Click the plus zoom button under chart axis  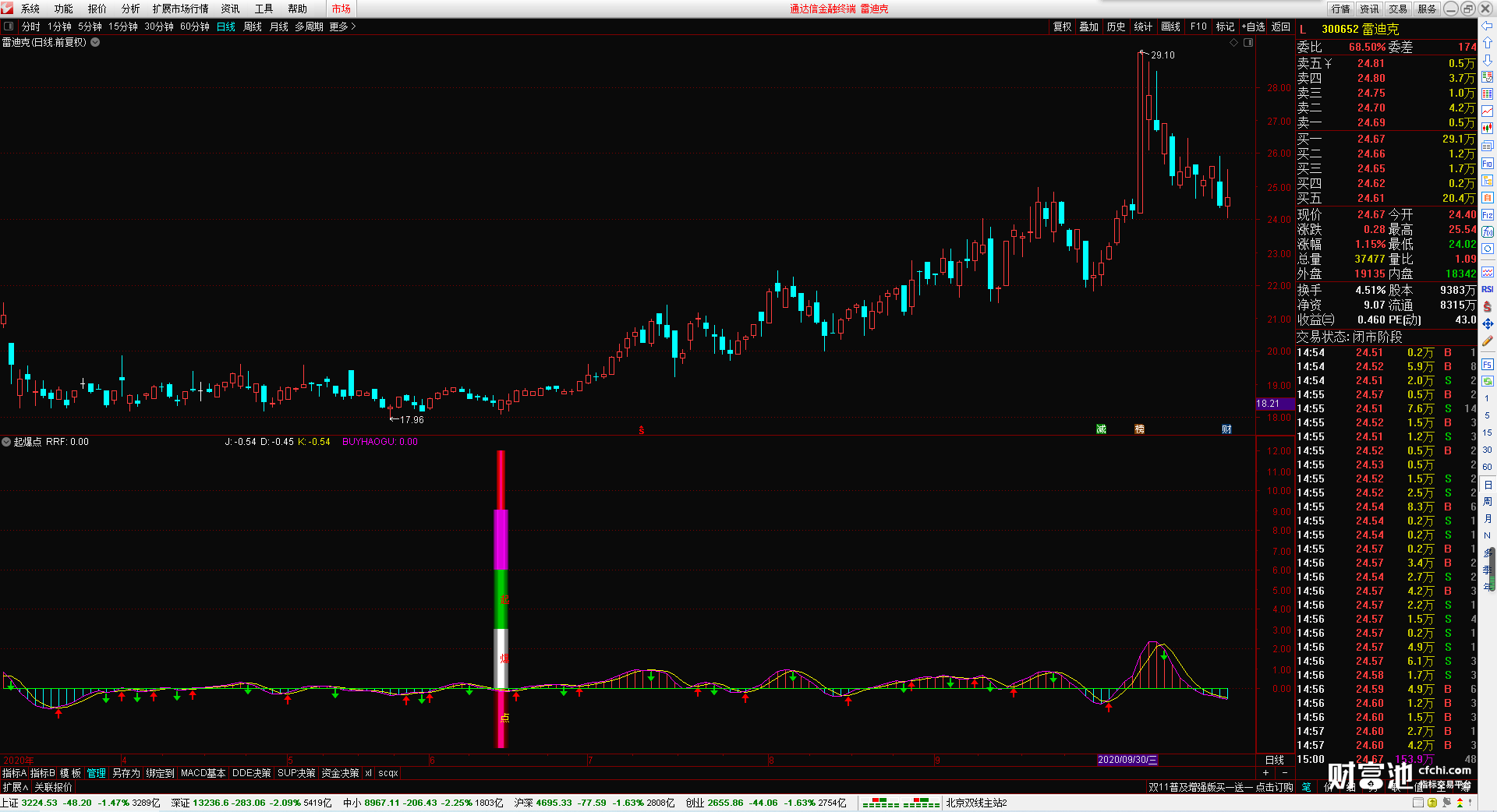click(x=1265, y=773)
